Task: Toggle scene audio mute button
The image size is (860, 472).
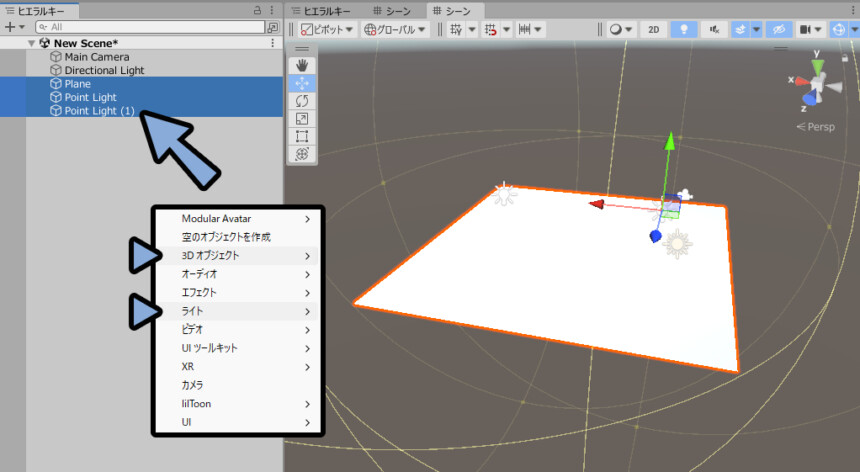Action: 714,29
